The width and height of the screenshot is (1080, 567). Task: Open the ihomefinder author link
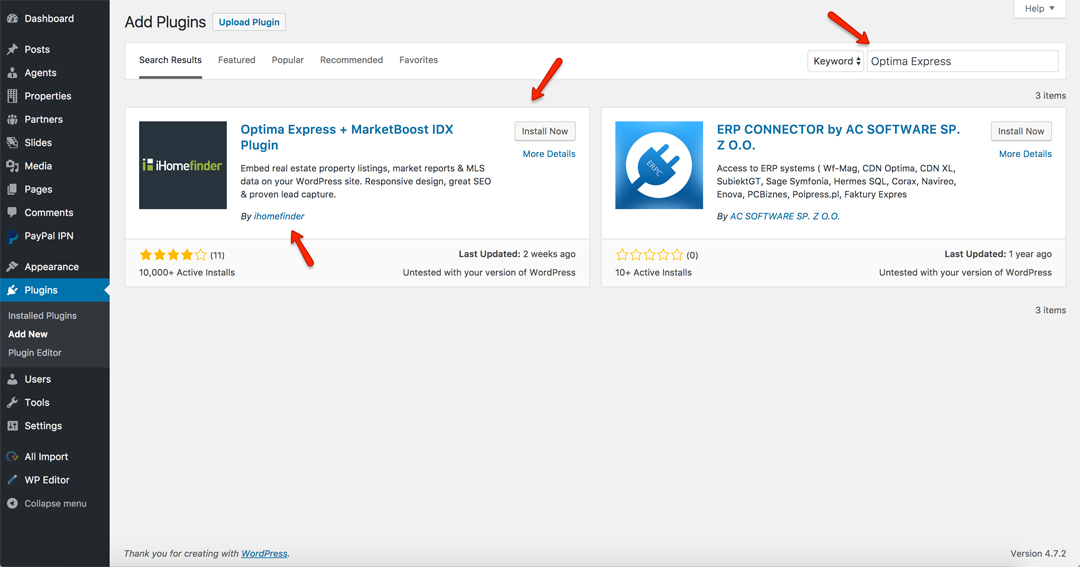point(279,216)
